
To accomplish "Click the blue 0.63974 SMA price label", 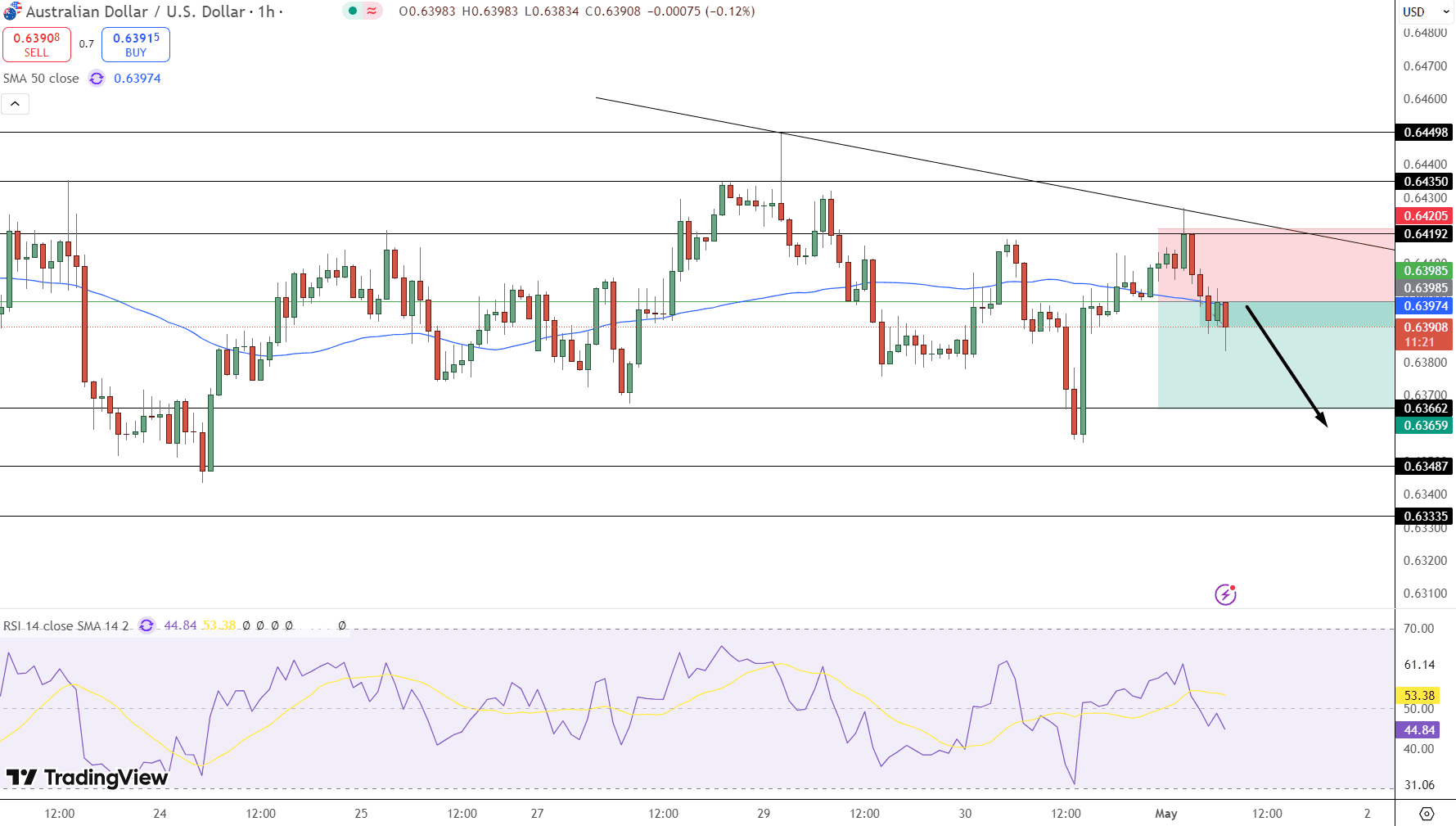I will (x=1425, y=306).
